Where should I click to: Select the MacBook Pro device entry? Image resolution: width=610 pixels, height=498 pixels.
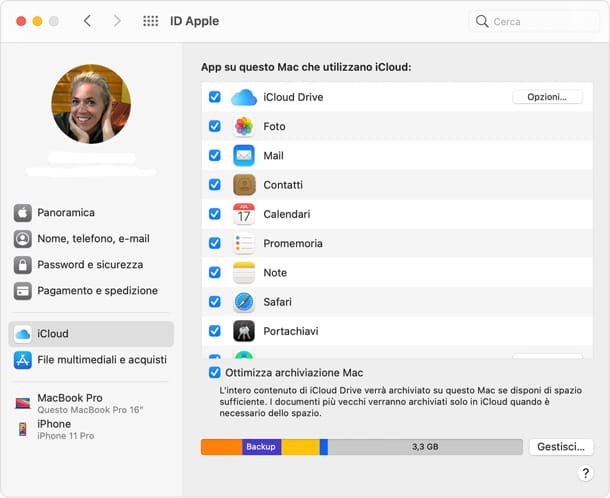[91, 403]
